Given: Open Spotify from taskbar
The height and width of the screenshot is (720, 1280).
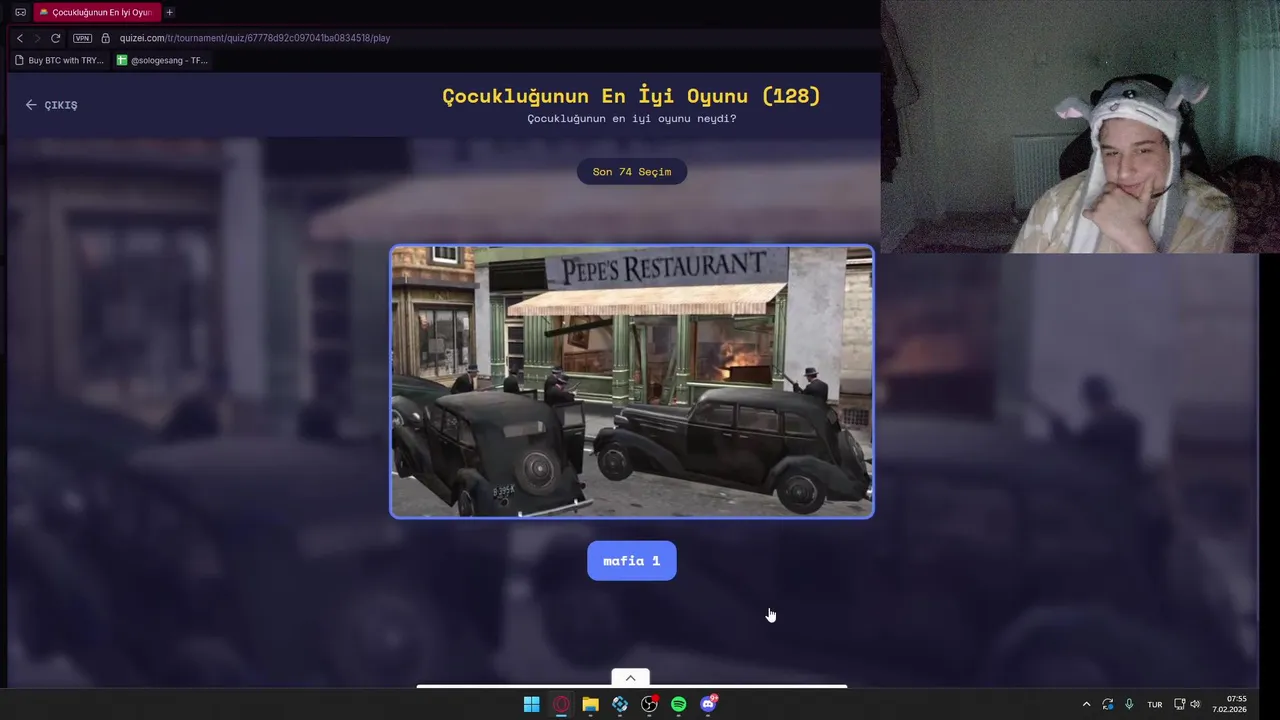Looking at the screenshot, I should point(679,704).
